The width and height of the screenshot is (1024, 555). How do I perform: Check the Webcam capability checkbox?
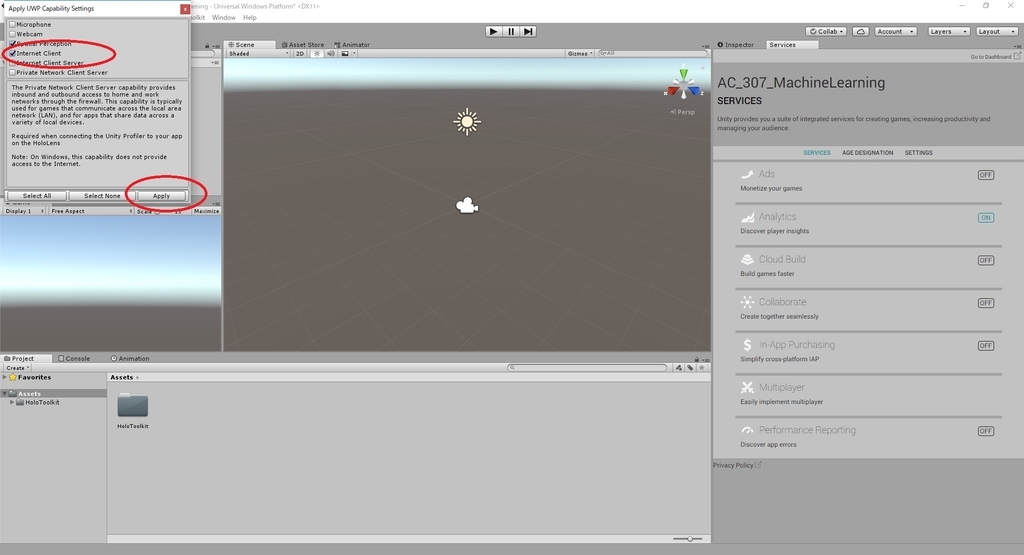point(12,34)
